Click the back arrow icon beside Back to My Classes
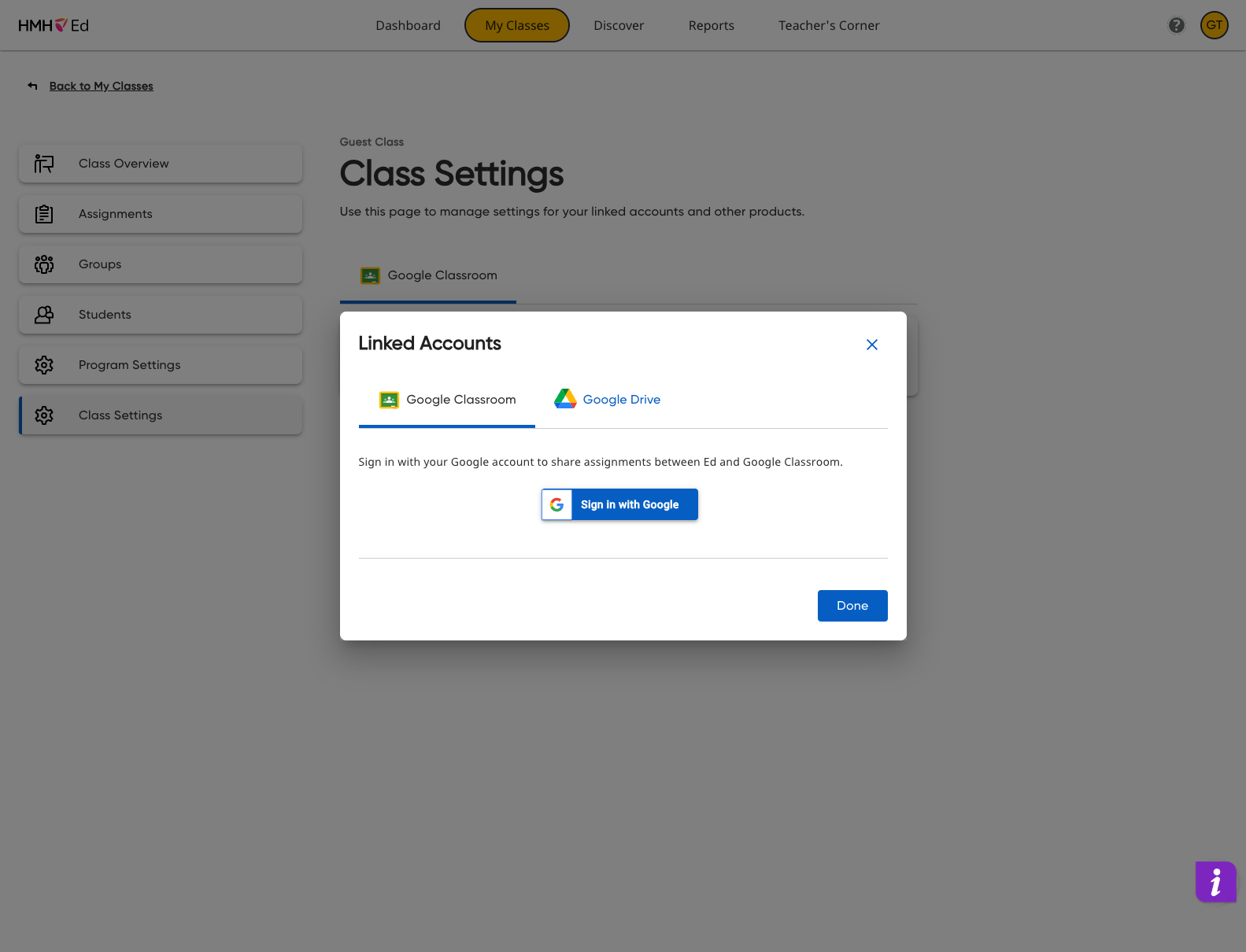Screen dimensions: 1246x952 click(x=32, y=86)
